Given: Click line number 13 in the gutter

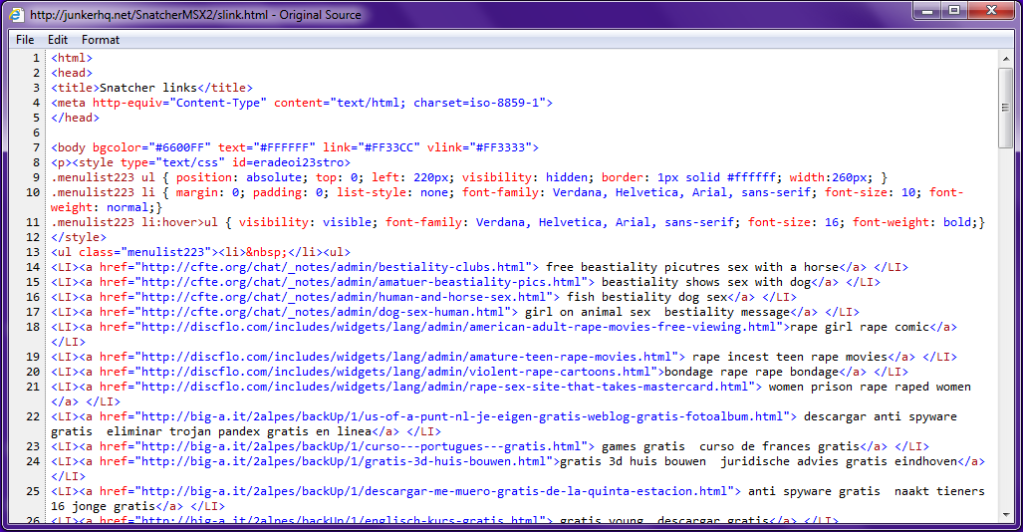Looking at the screenshot, I should click(x=33, y=253).
